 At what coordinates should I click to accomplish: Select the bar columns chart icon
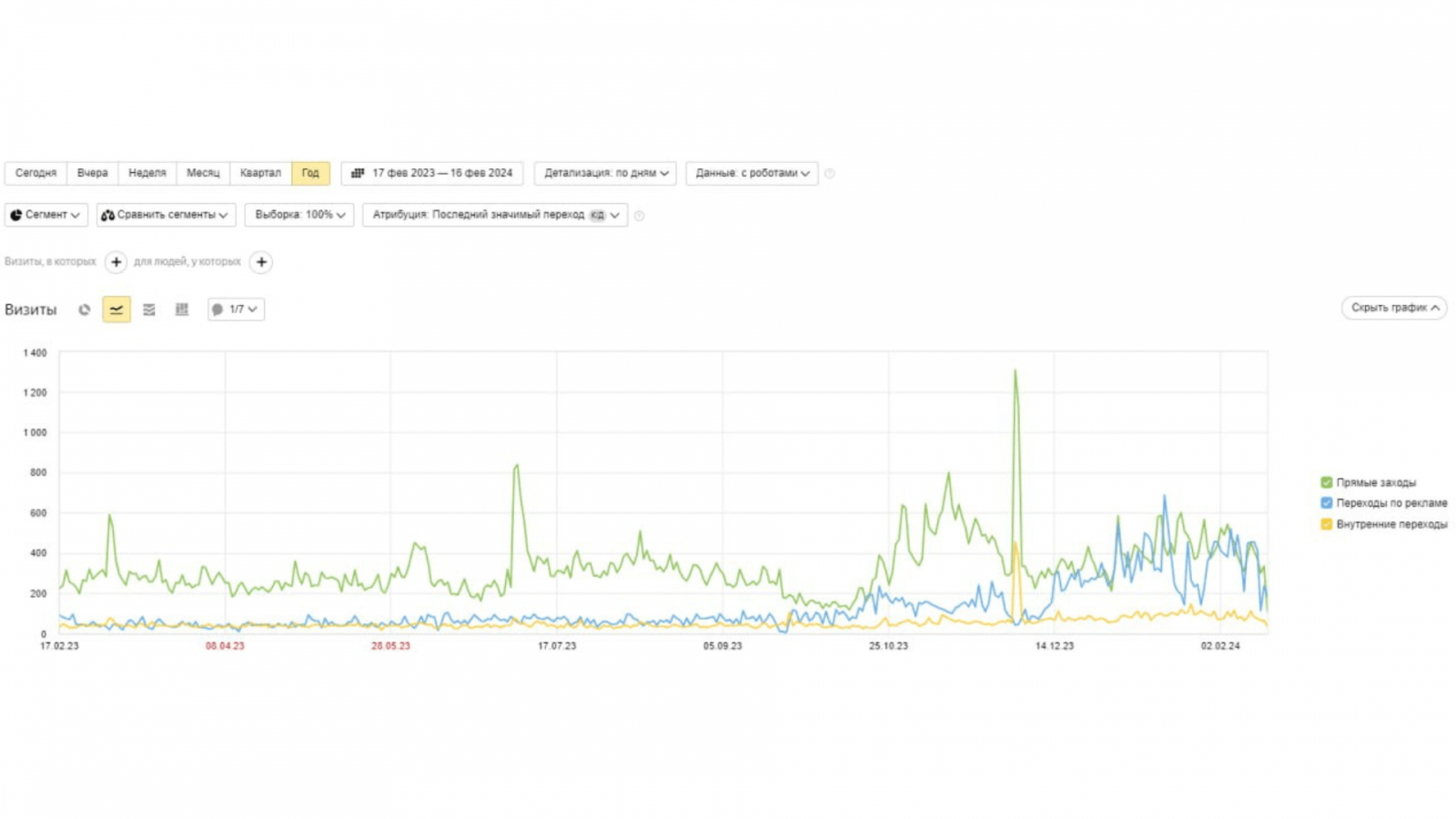182,309
